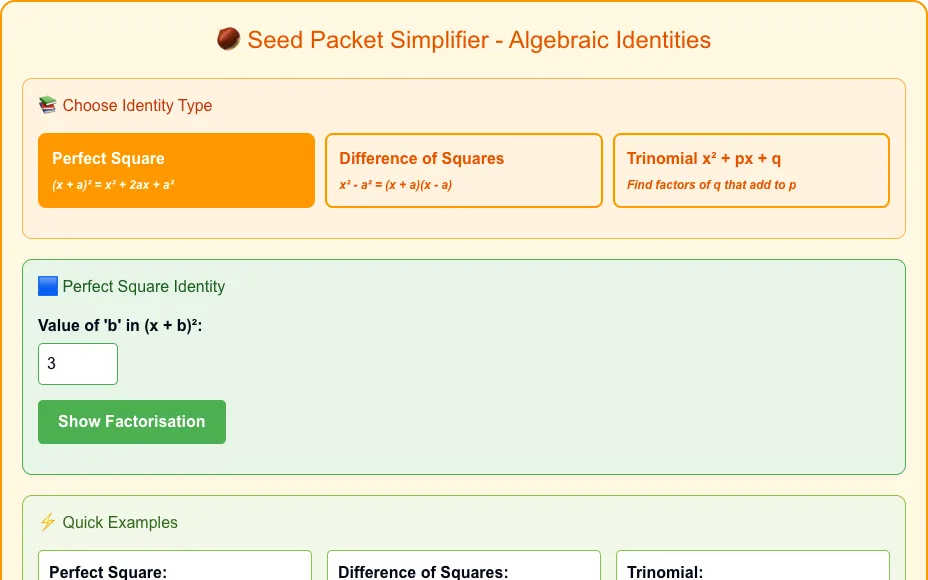The width and height of the screenshot is (928, 580).
Task: Open the Perfect Square quick example
Action: coord(175,565)
